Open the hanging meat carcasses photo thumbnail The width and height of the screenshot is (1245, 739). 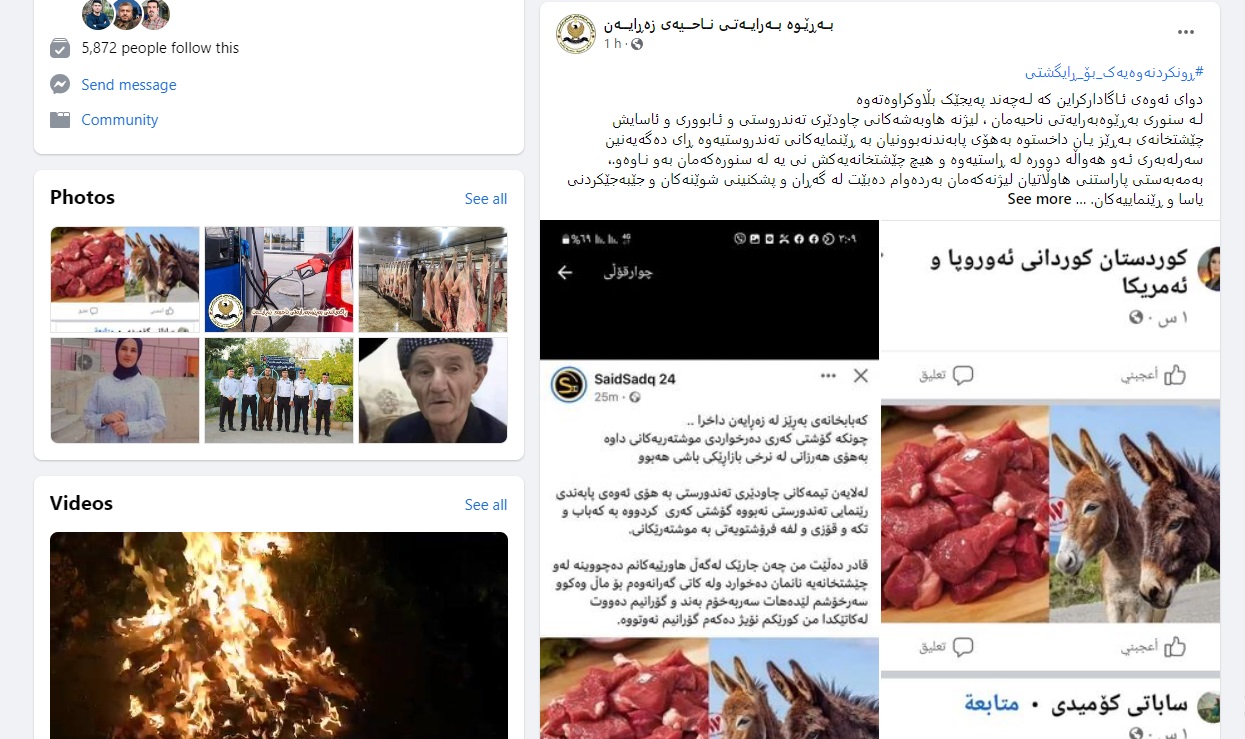pyautogui.click(x=433, y=279)
